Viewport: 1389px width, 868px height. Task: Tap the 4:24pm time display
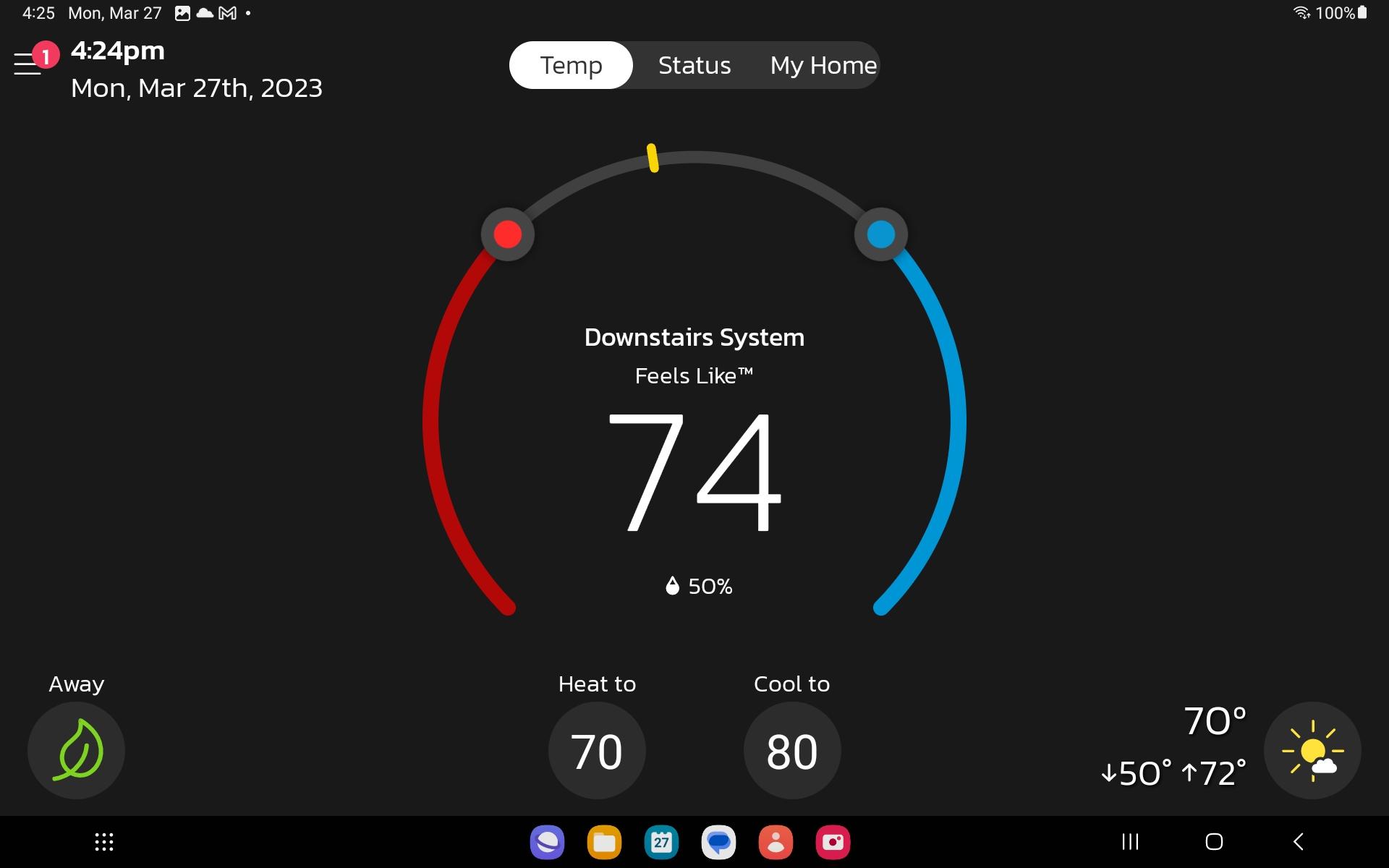(118, 51)
